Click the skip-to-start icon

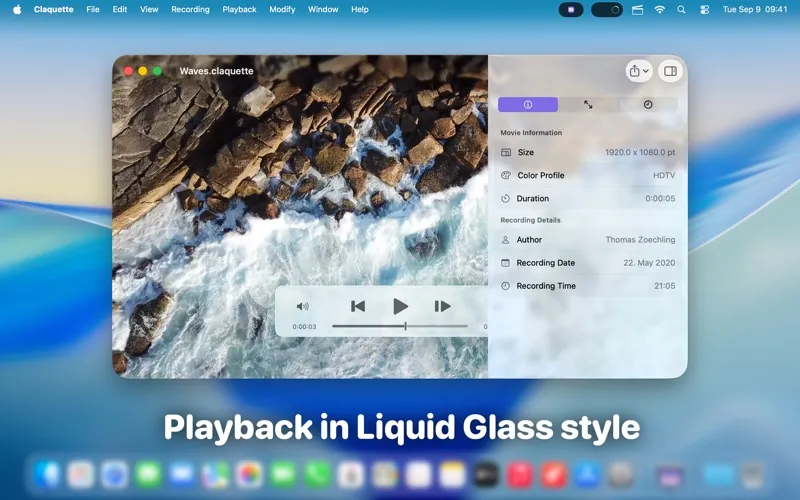358,306
